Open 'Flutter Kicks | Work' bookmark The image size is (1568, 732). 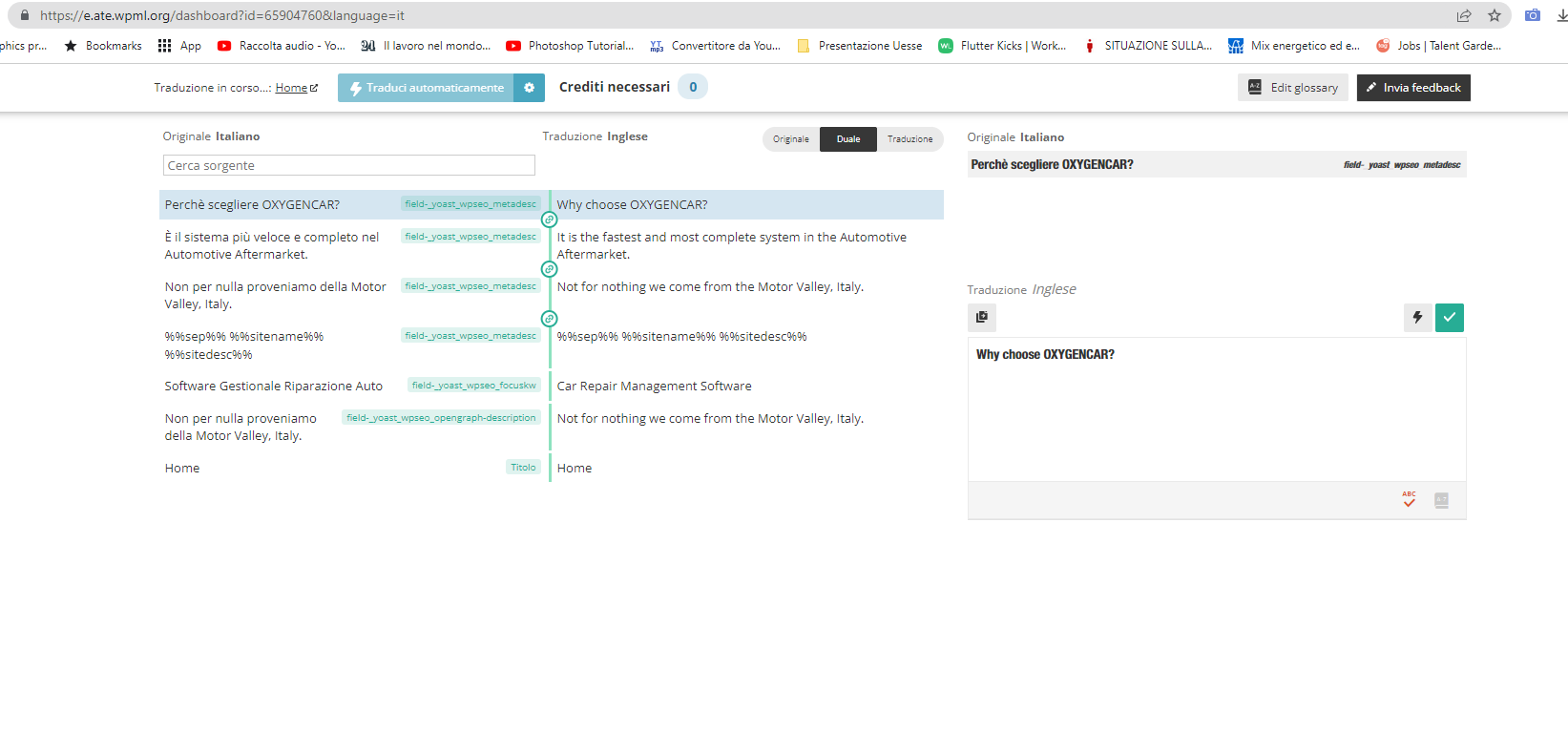click(x=1003, y=46)
